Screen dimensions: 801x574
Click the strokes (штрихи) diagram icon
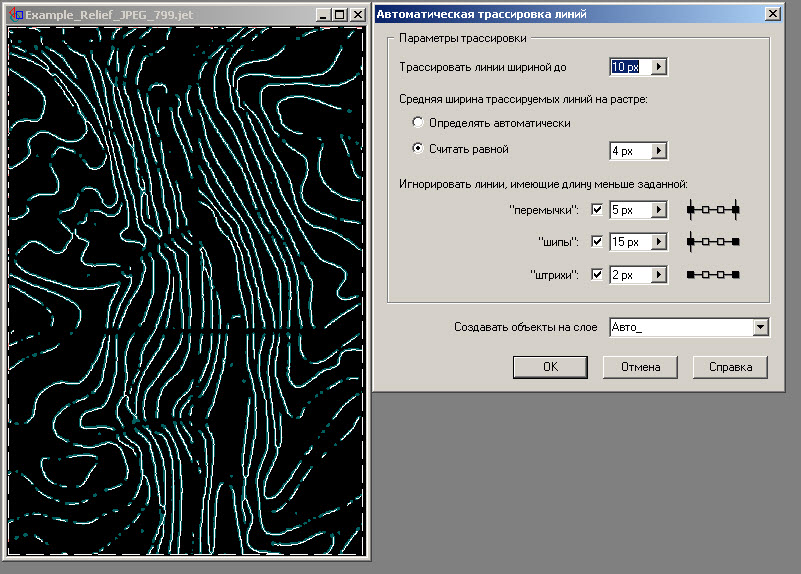(713, 275)
